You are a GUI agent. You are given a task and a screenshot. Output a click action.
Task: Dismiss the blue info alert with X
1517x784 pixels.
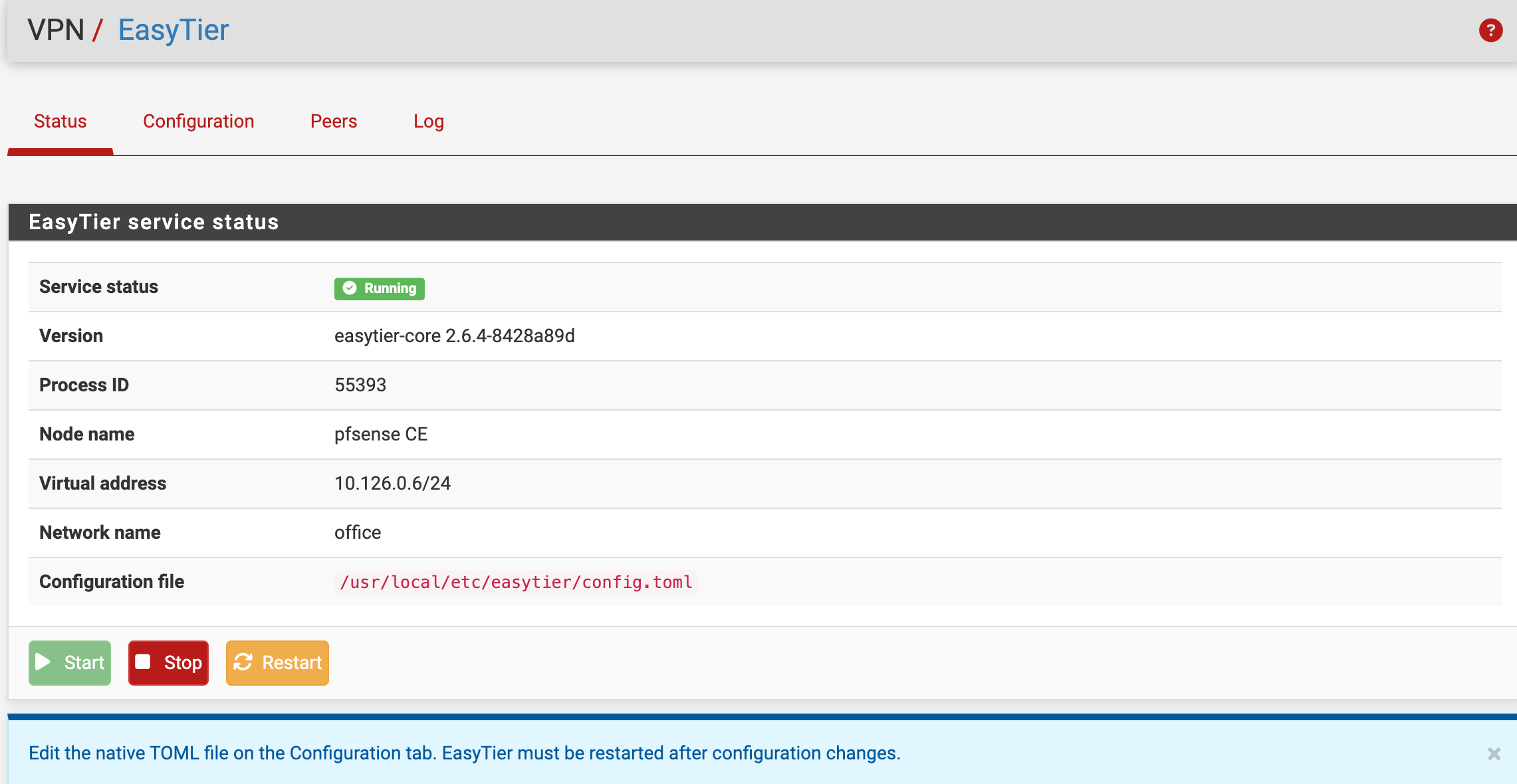pyautogui.click(x=1494, y=753)
